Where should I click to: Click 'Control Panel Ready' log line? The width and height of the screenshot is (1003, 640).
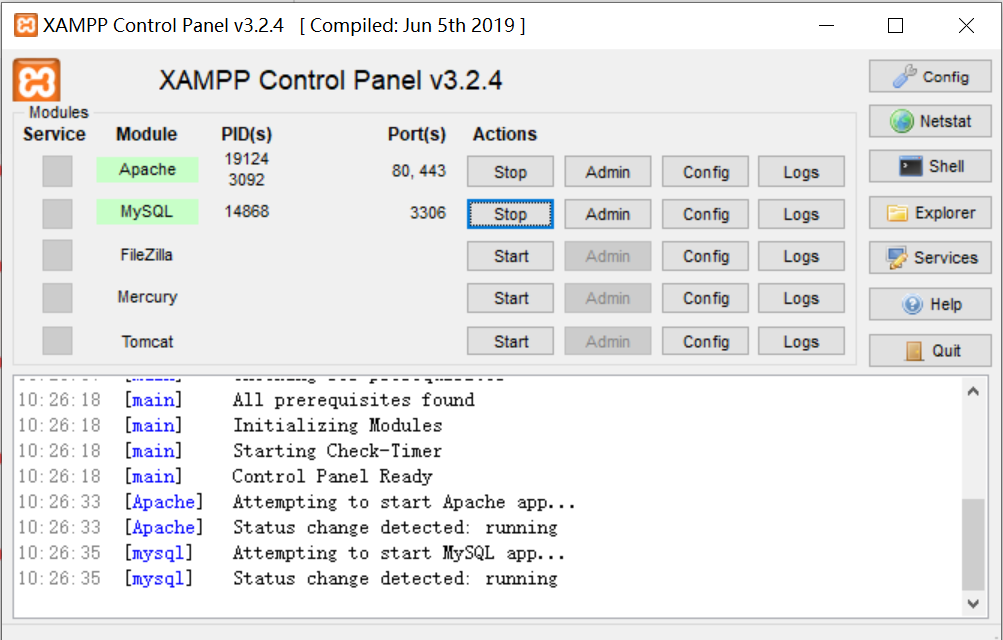pos(332,476)
